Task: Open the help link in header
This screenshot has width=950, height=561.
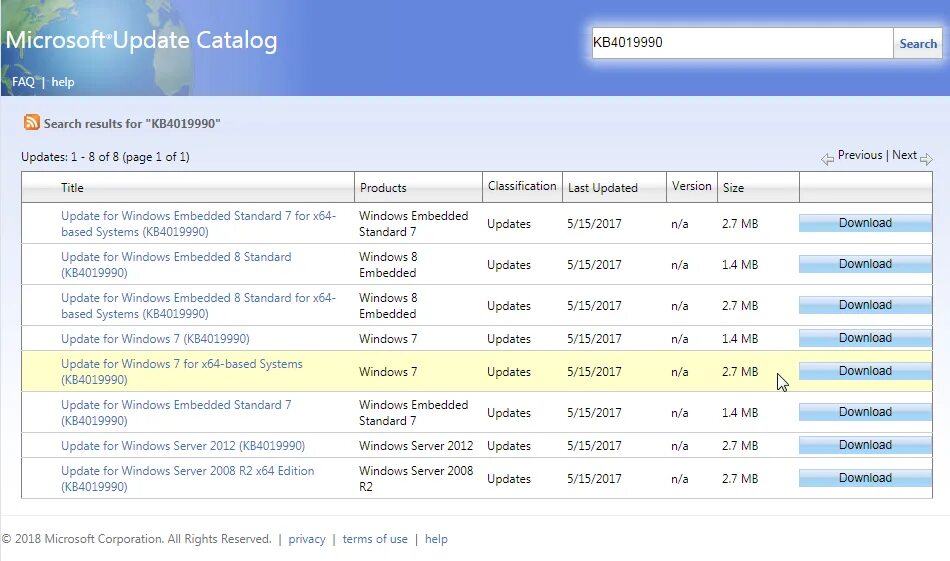Action: pos(62,82)
